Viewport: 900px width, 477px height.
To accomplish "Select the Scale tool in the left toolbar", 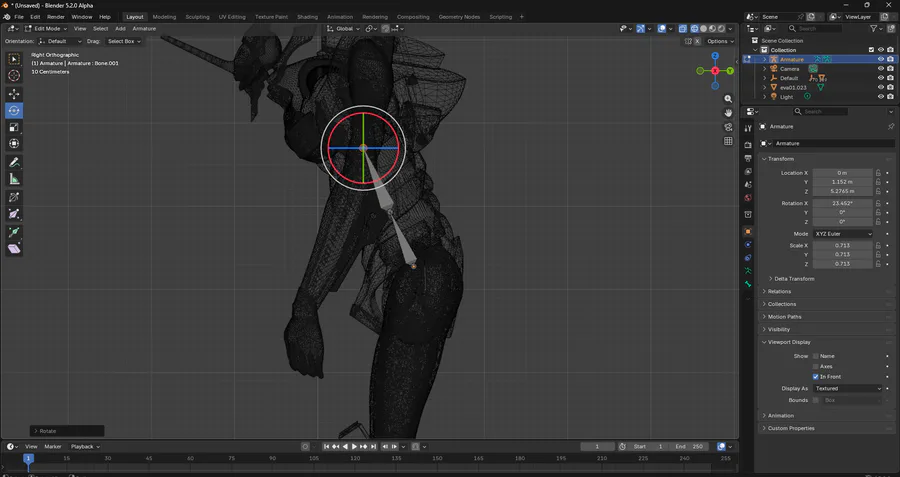I will 14,127.
